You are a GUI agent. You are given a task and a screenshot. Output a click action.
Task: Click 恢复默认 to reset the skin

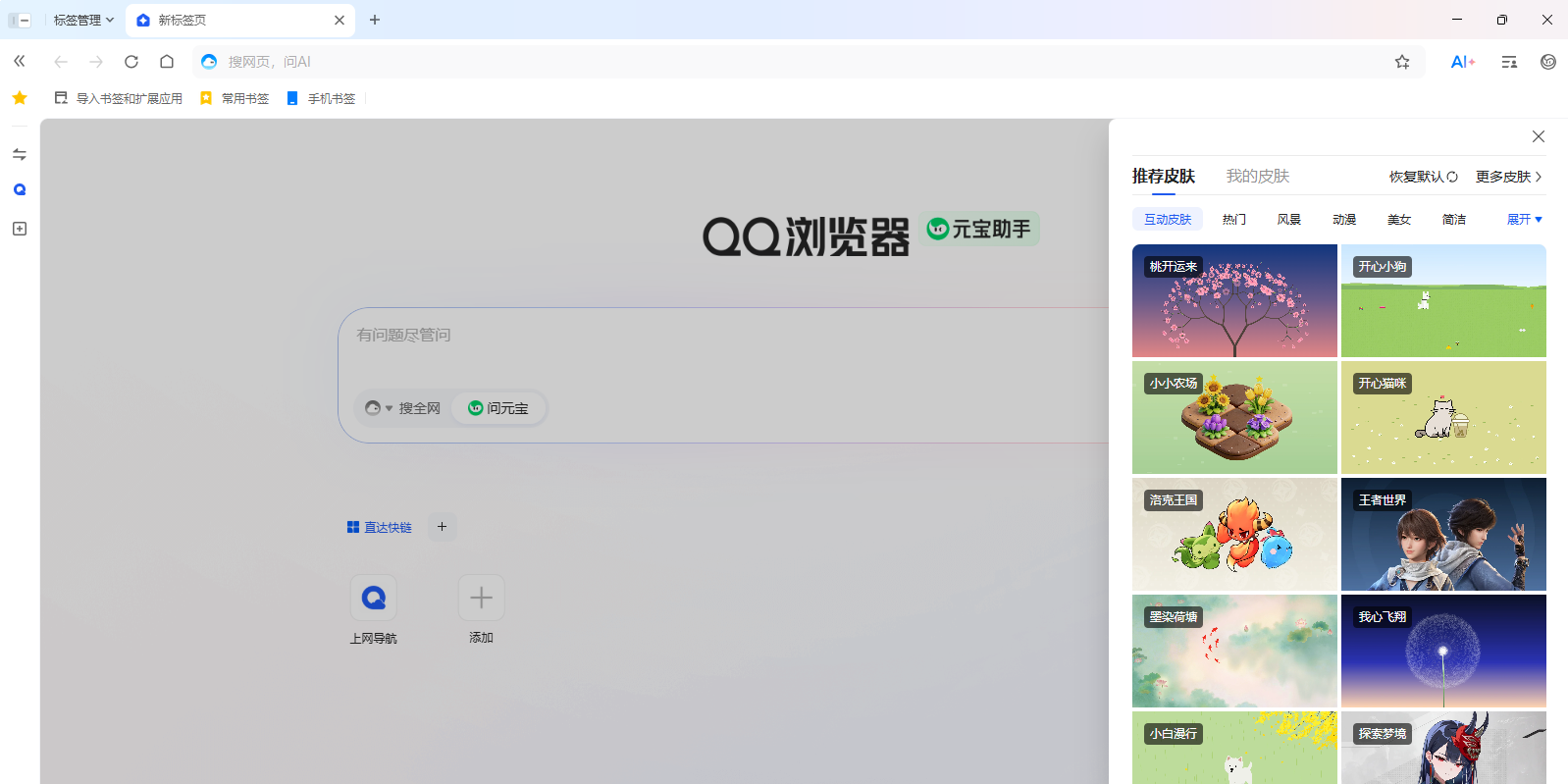(1424, 177)
